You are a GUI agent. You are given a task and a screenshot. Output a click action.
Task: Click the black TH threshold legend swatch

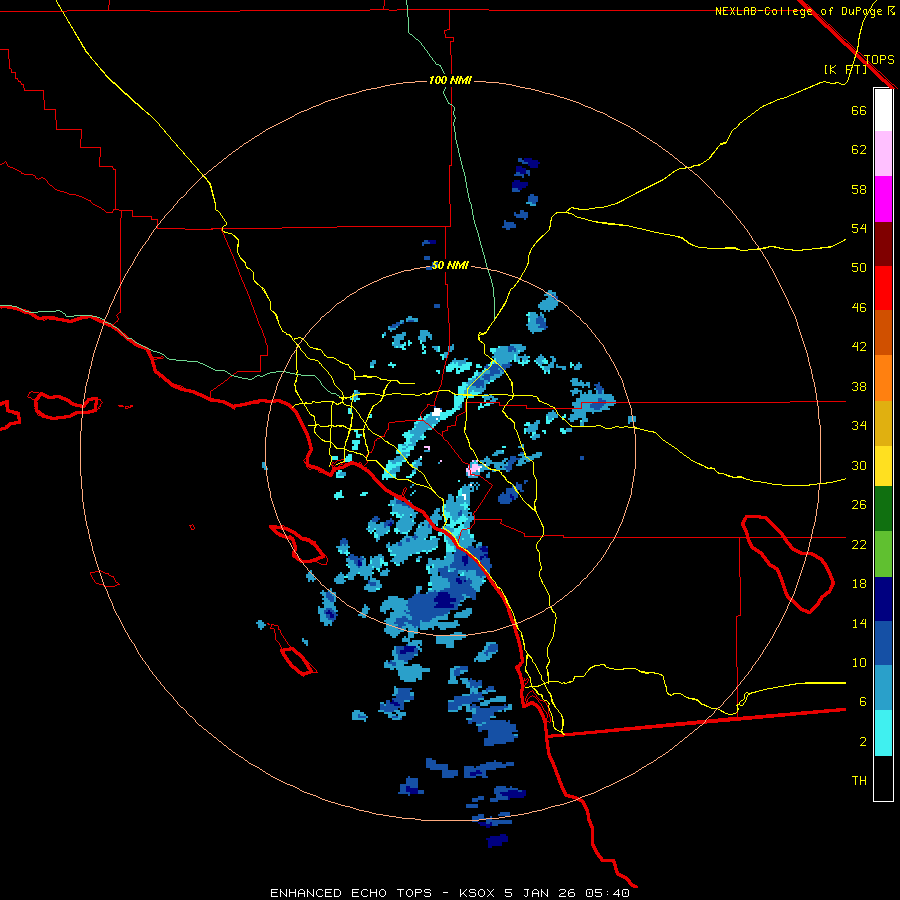click(x=883, y=778)
